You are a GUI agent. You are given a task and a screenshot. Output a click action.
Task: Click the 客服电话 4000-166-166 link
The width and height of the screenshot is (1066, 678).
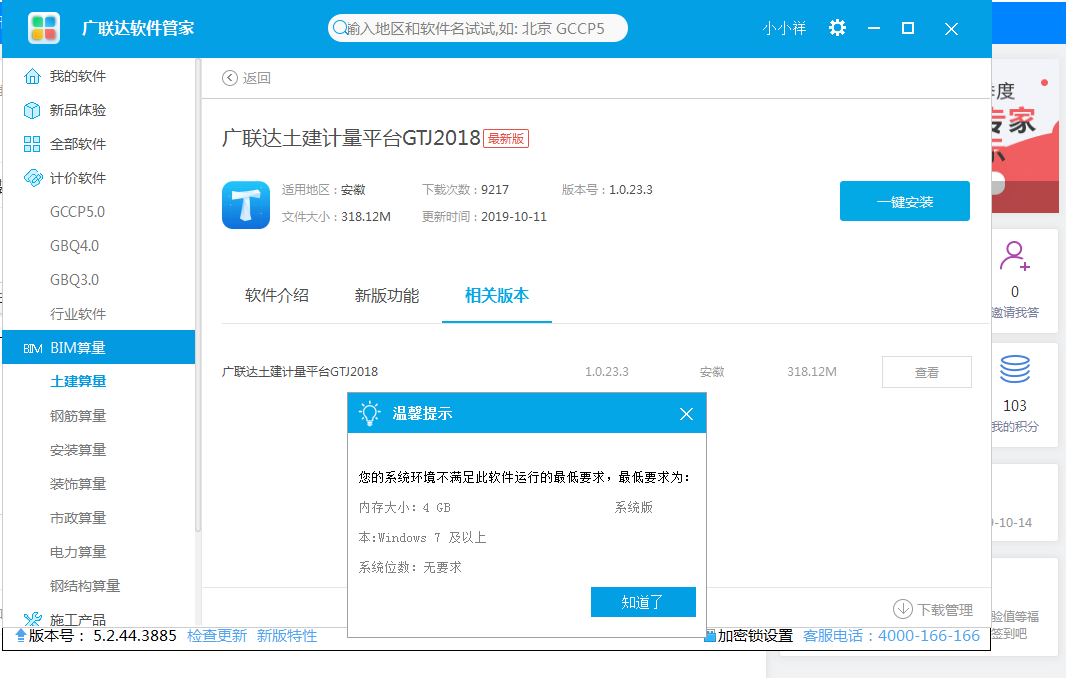(x=891, y=636)
